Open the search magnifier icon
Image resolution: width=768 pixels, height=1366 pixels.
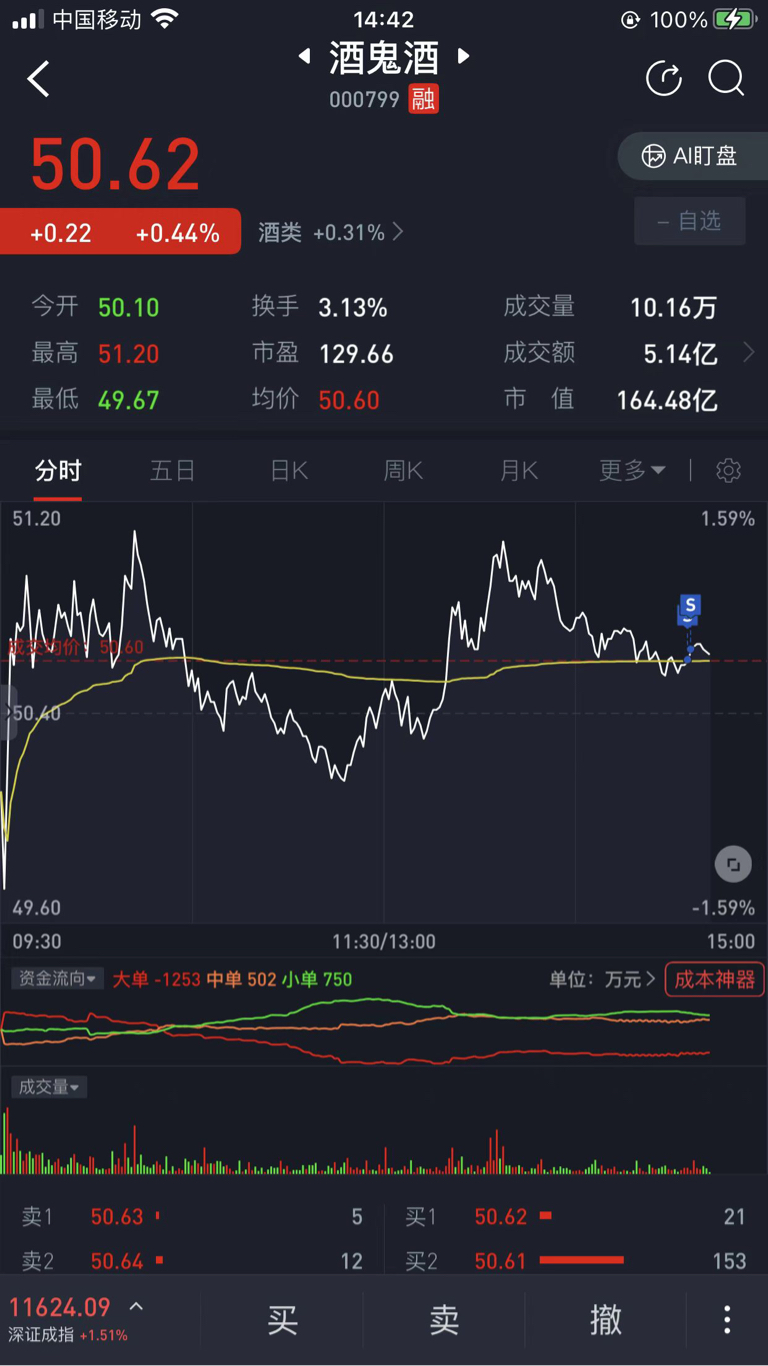click(727, 79)
